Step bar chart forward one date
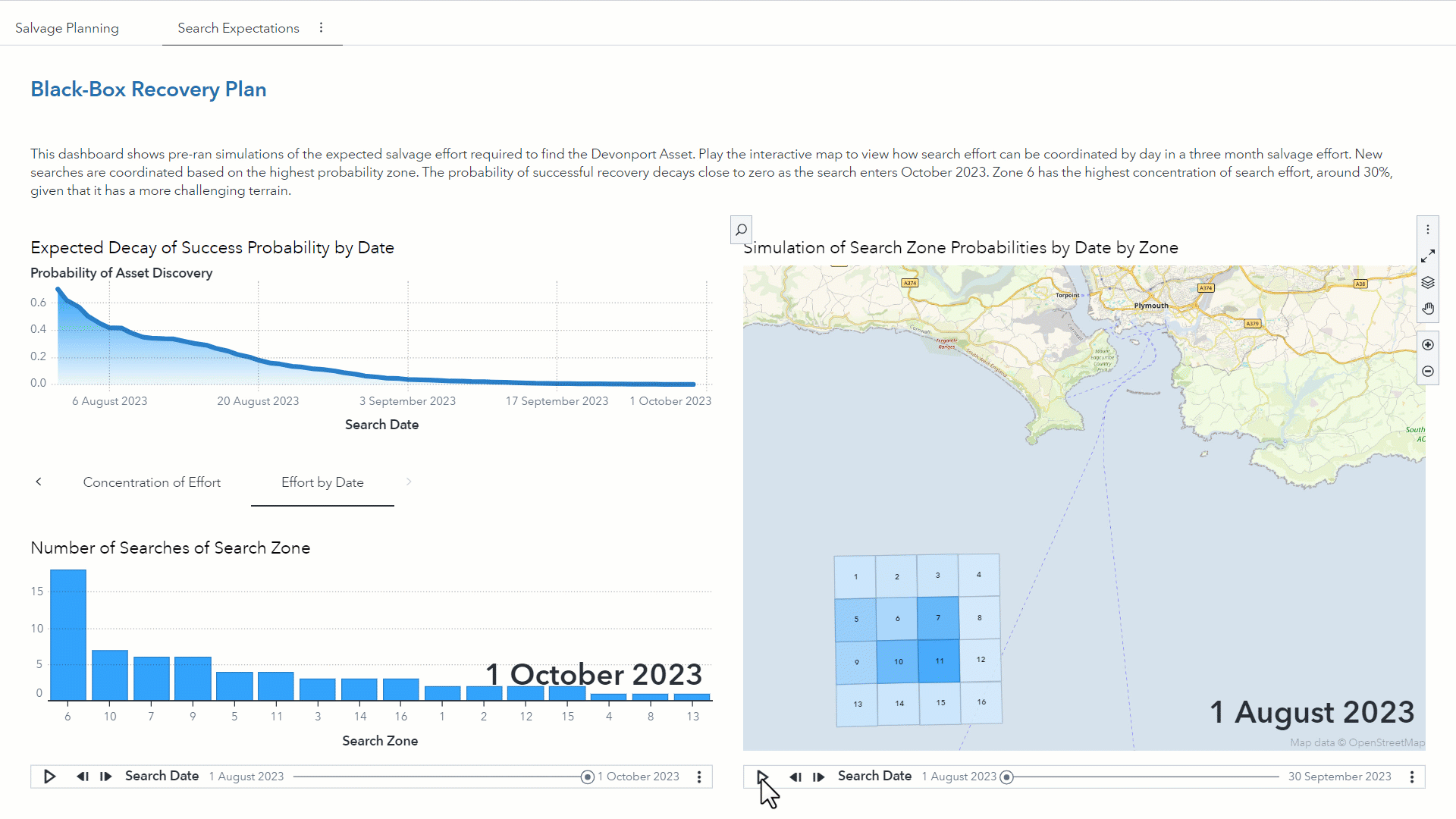 pyautogui.click(x=106, y=777)
